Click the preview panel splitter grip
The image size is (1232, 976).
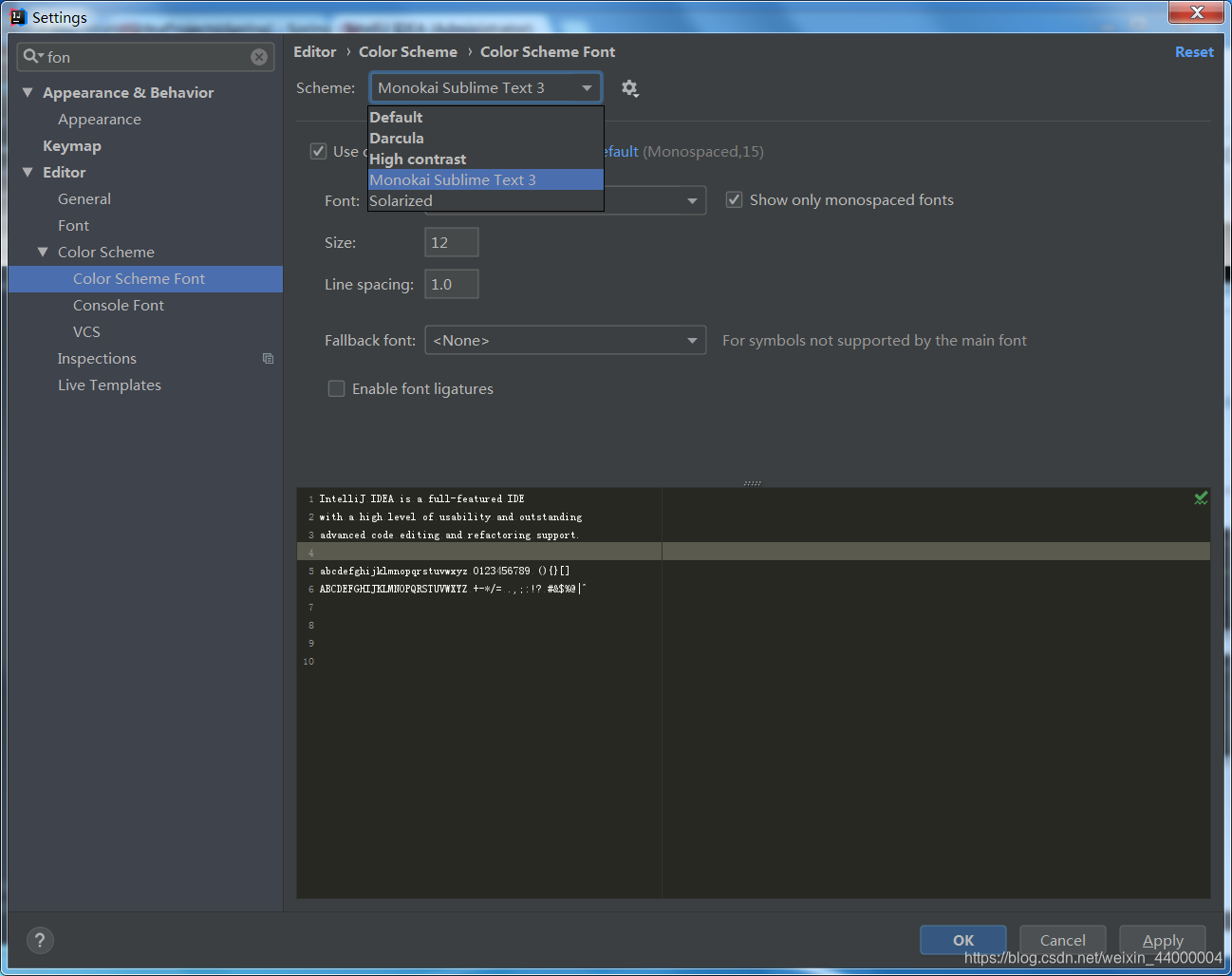753,483
